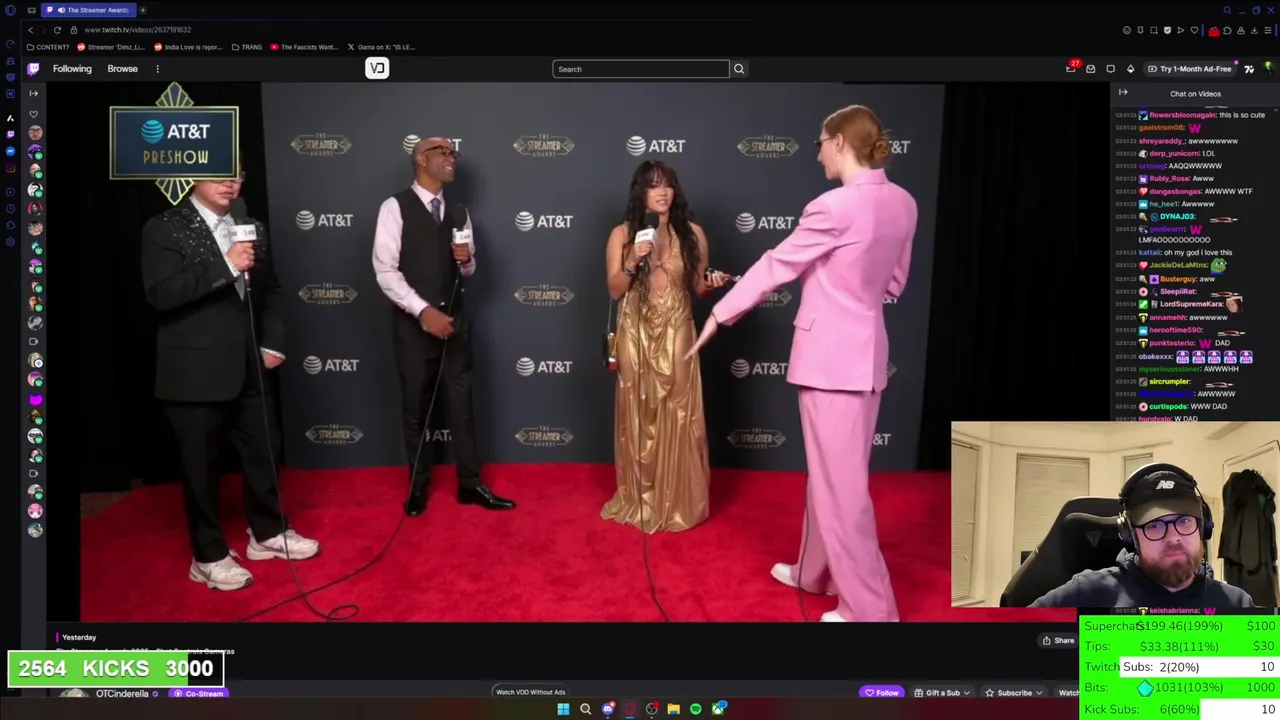Open Discord from the taskbar

pos(607,709)
